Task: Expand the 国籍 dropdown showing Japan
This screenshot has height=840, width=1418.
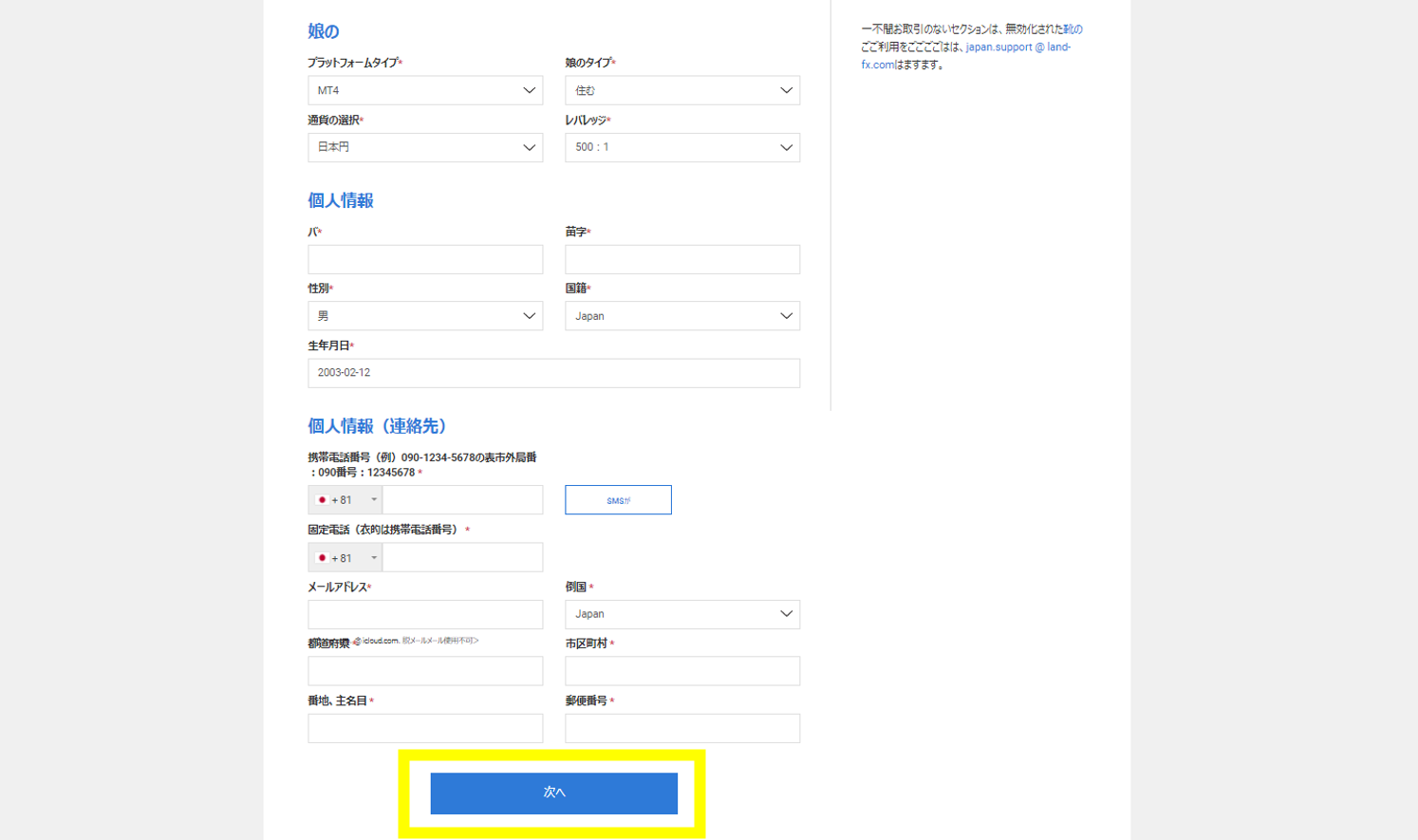Action: (682, 316)
